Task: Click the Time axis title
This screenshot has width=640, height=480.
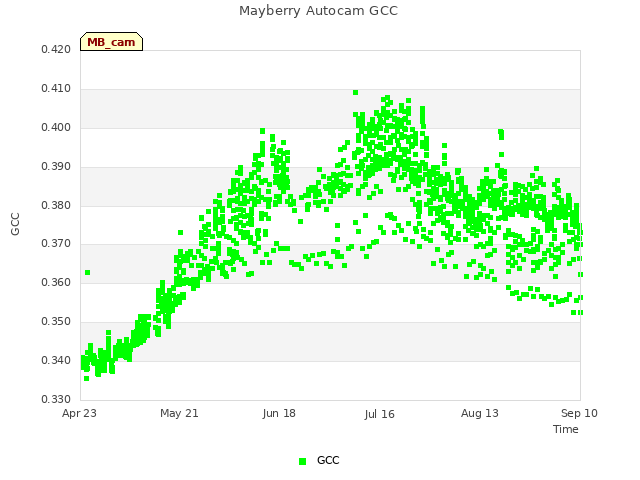Action: [x=566, y=429]
